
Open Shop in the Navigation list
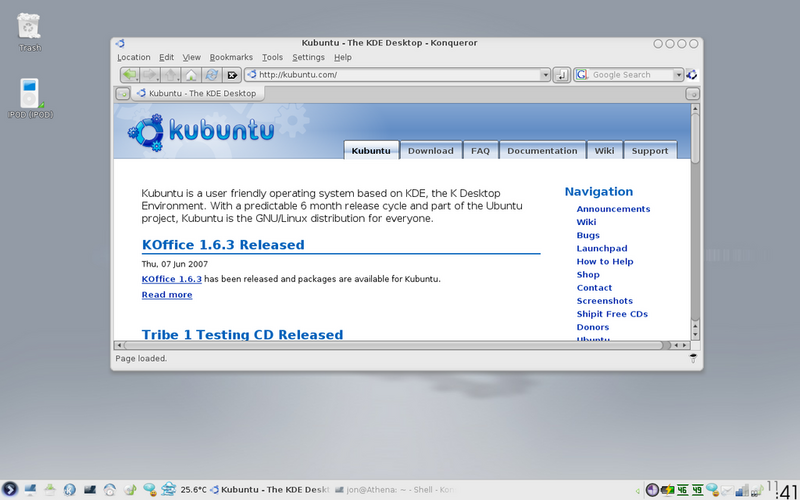[x=588, y=275]
